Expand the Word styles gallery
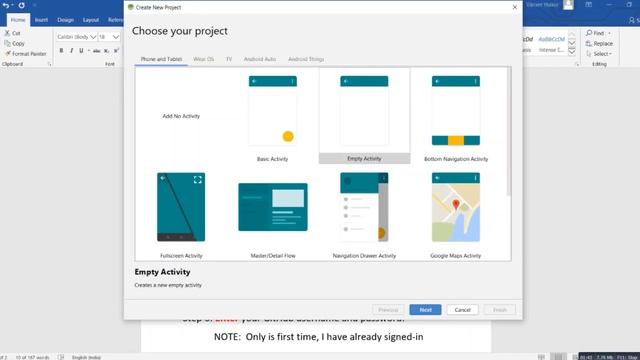640x360 pixels. click(572, 51)
